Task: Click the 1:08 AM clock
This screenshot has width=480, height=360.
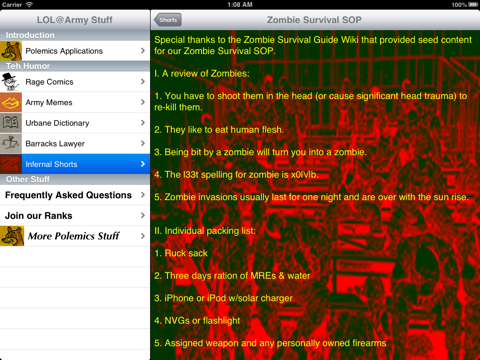Action: [x=240, y=5]
